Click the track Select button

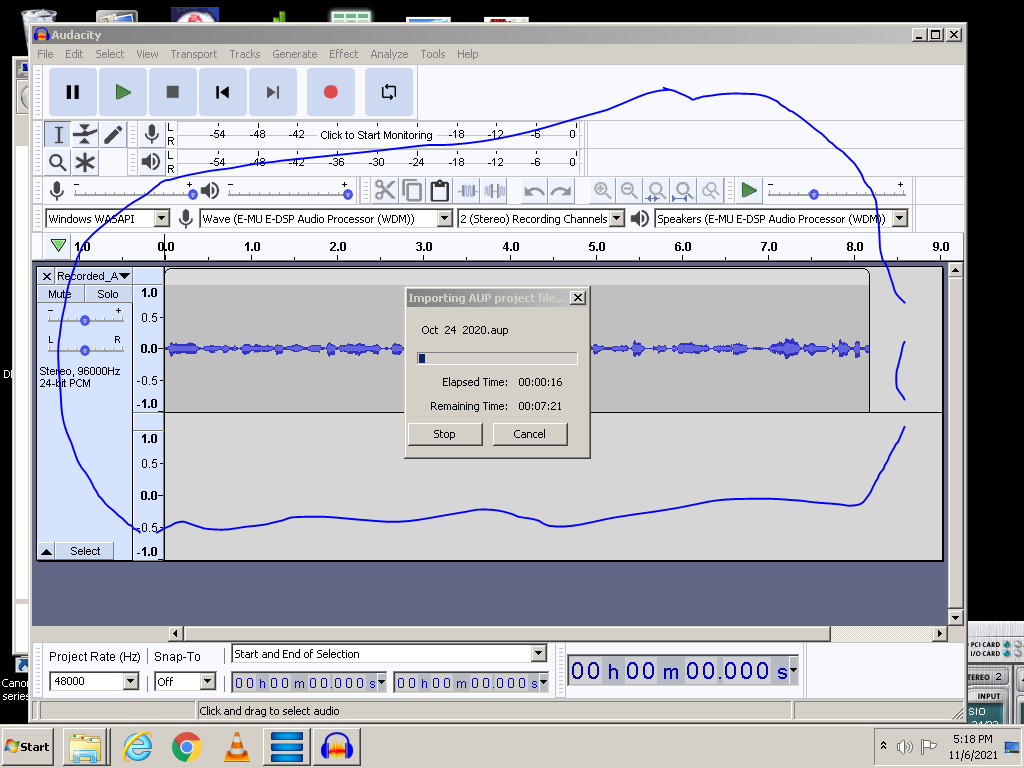point(85,551)
